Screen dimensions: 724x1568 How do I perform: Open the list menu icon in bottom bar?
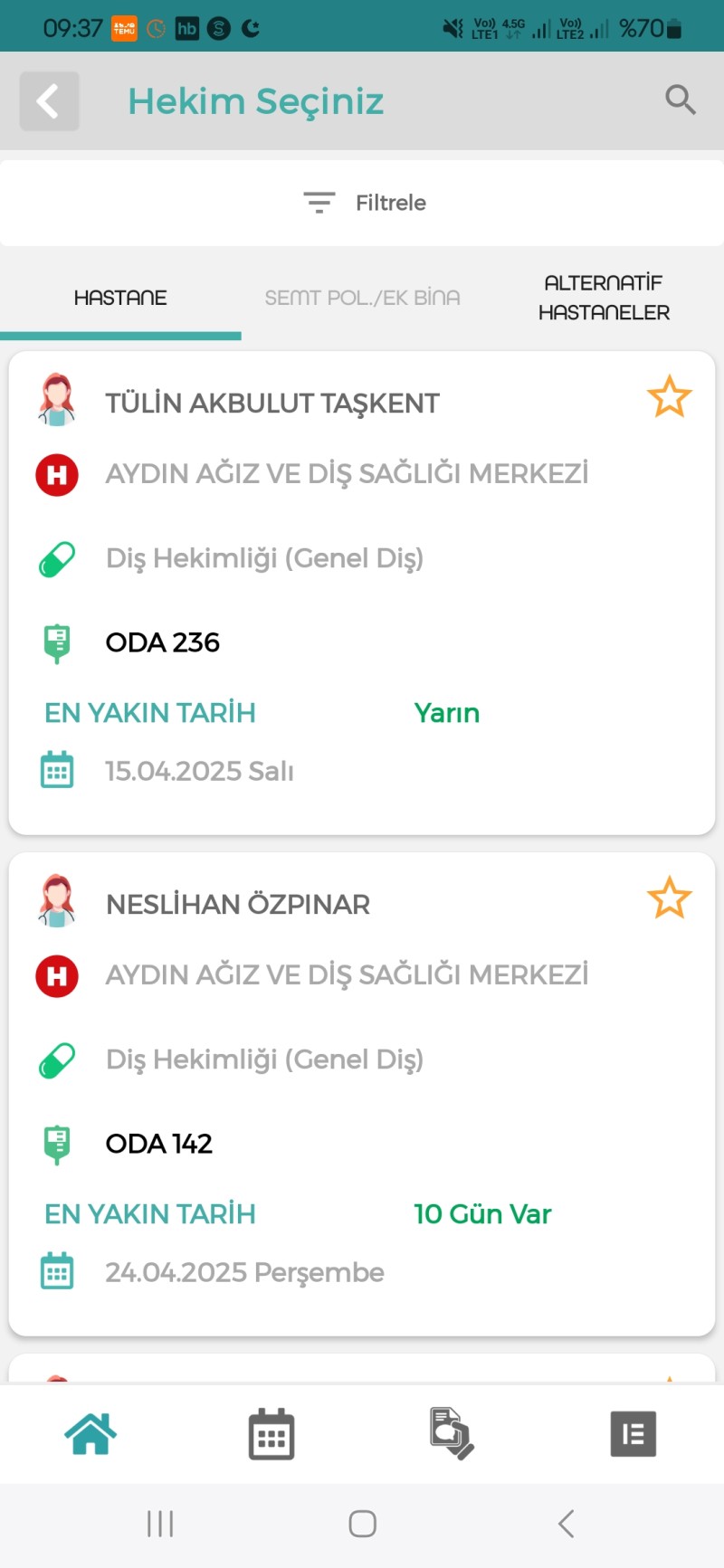[633, 1434]
